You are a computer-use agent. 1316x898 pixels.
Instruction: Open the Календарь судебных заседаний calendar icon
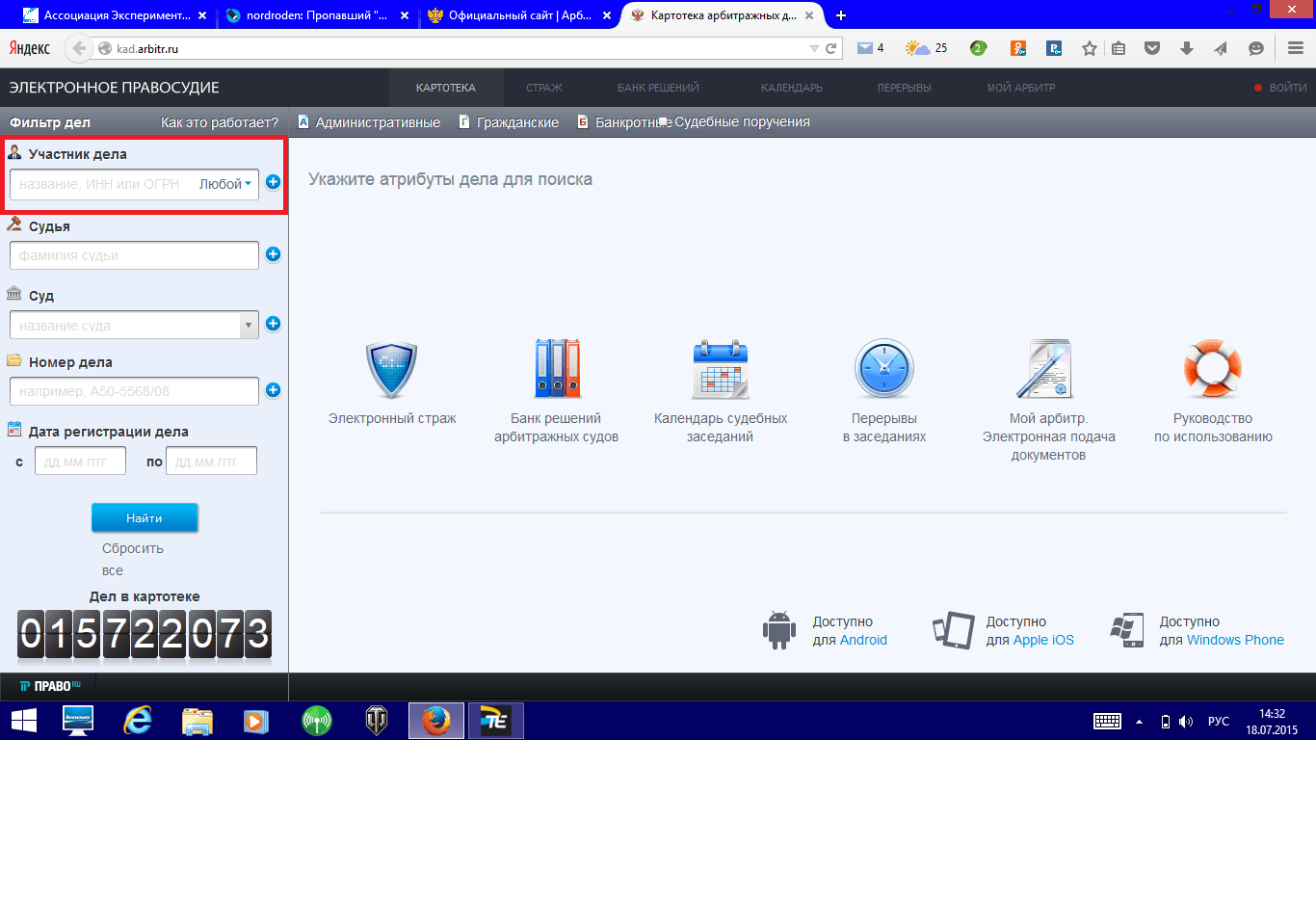(720, 369)
